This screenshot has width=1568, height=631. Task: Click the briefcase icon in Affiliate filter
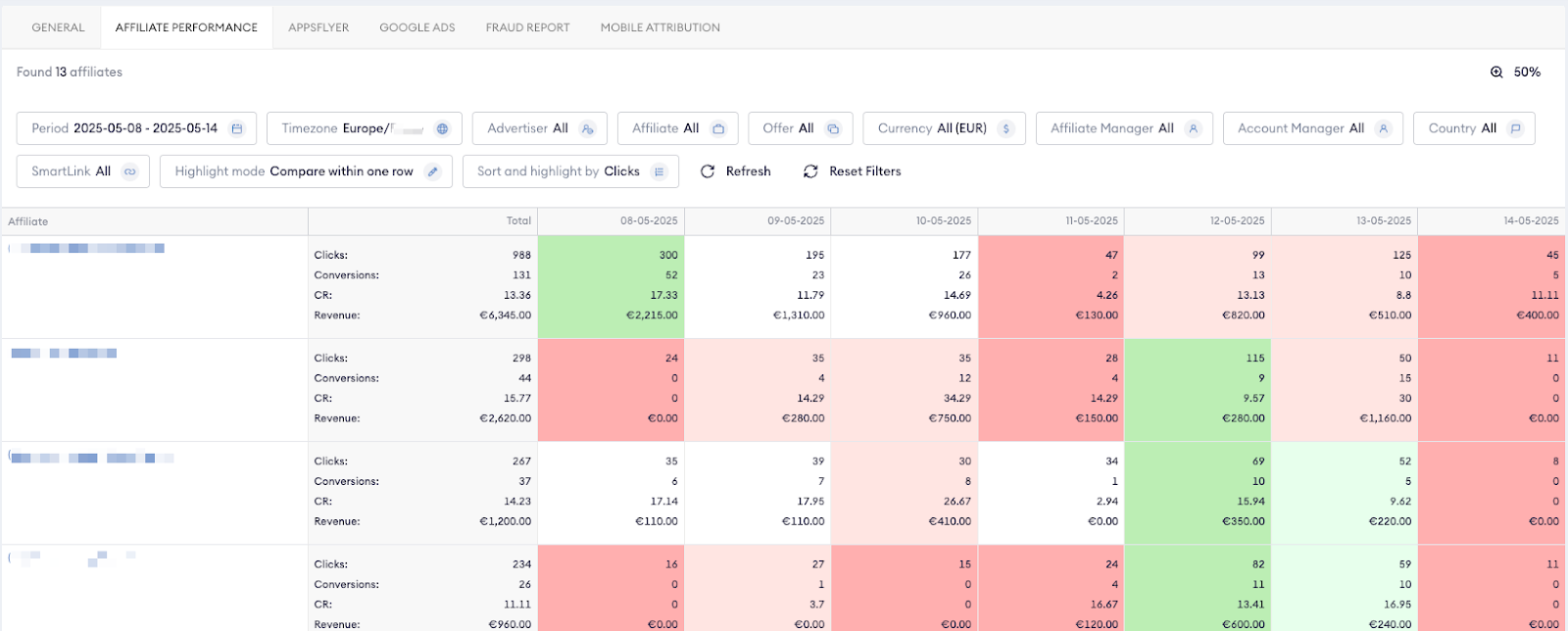click(718, 128)
